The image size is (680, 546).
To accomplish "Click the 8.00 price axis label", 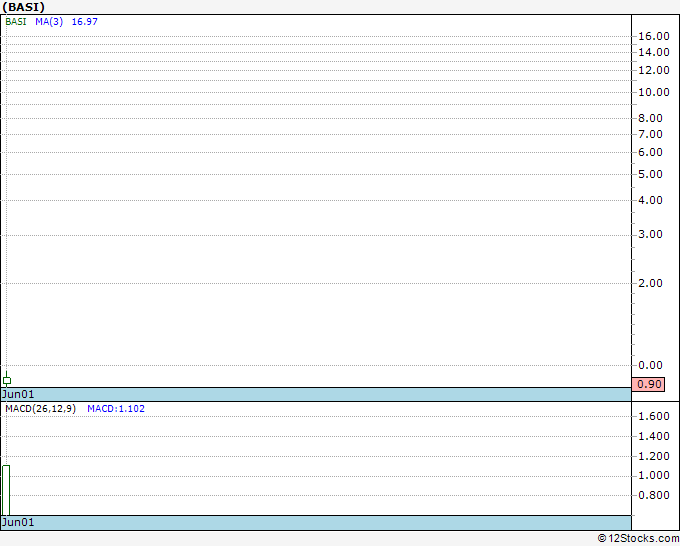I will (x=651, y=118).
